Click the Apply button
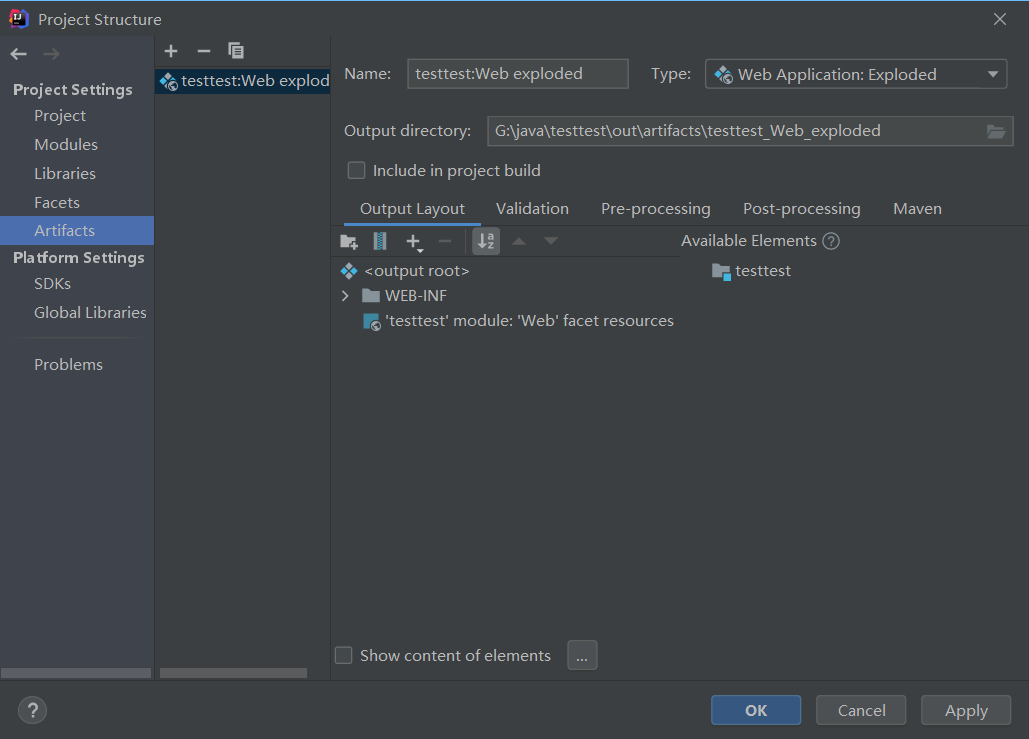Image resolution: width=1029 pixels, height=739 pixels. (x=966, y=710)
